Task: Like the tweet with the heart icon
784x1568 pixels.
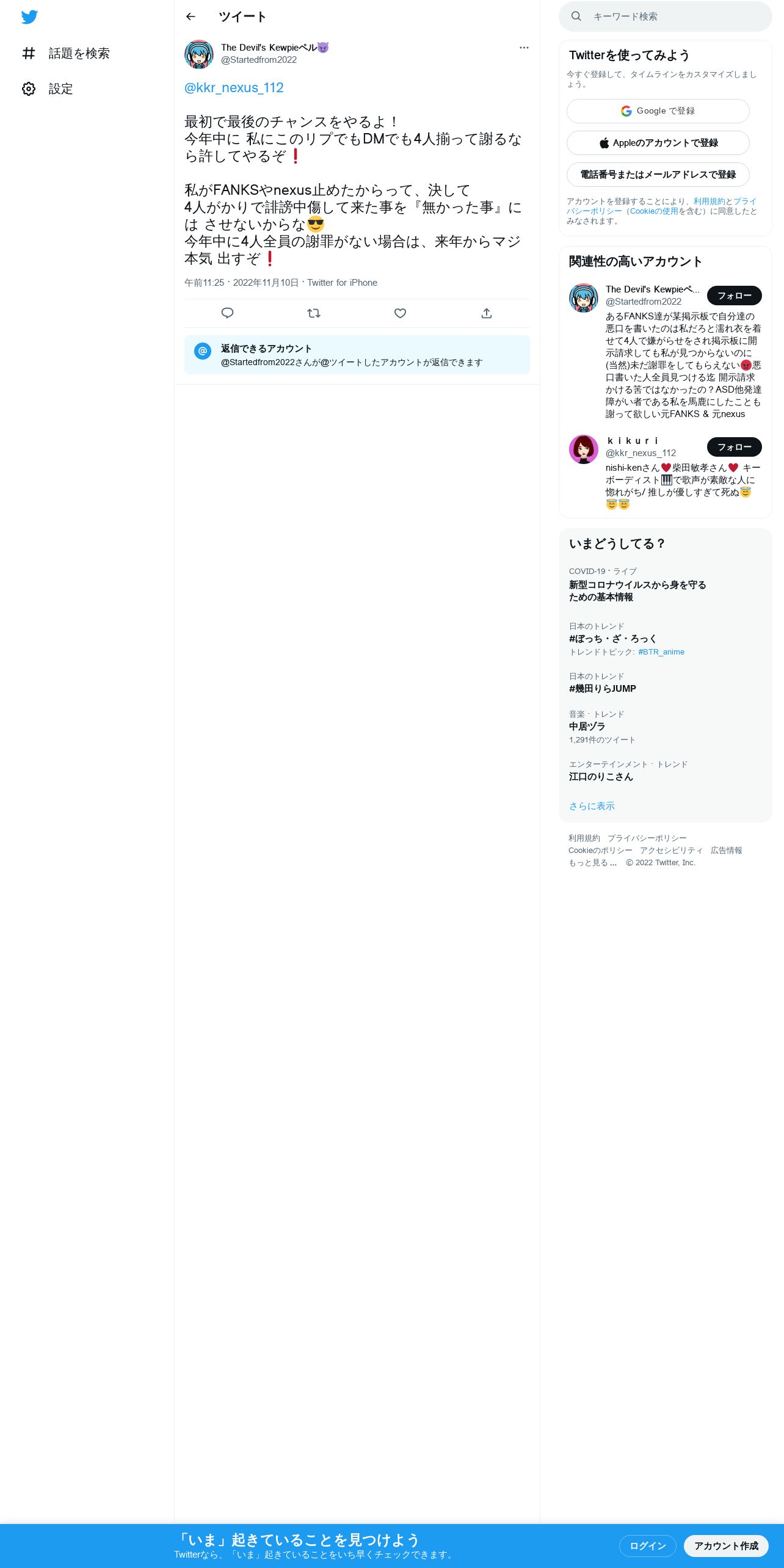Action: 400,313
